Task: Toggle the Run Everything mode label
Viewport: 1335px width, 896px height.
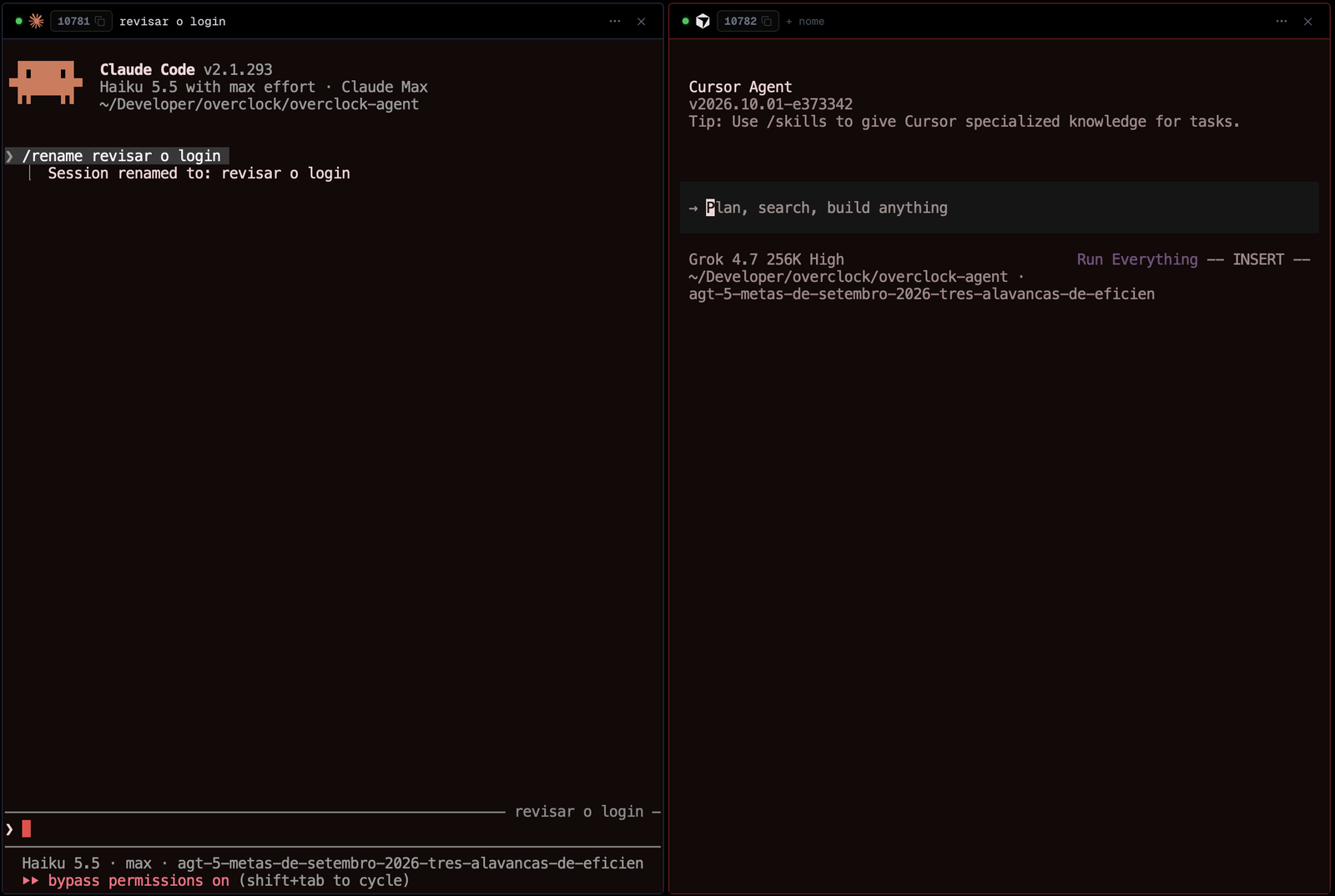Action: coord(1137,259)
